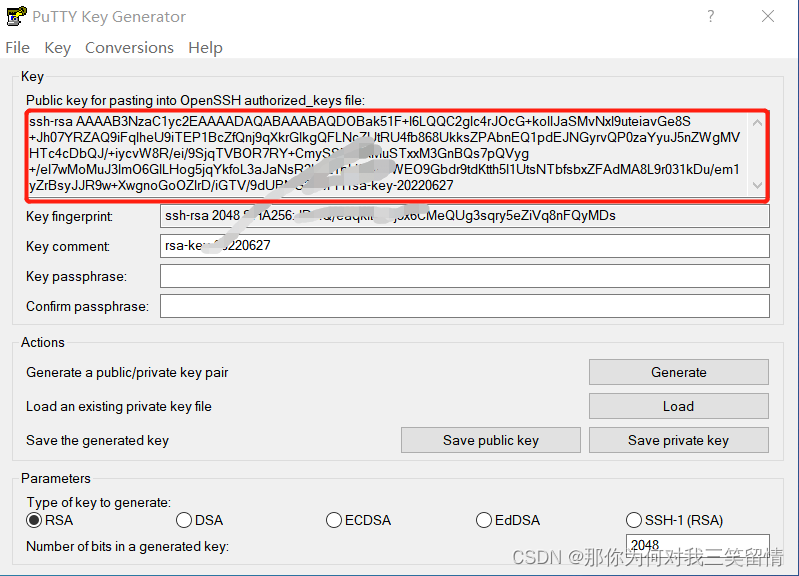Click the Key comment field
Screen dimensions: 799x576
coord(465,246)
